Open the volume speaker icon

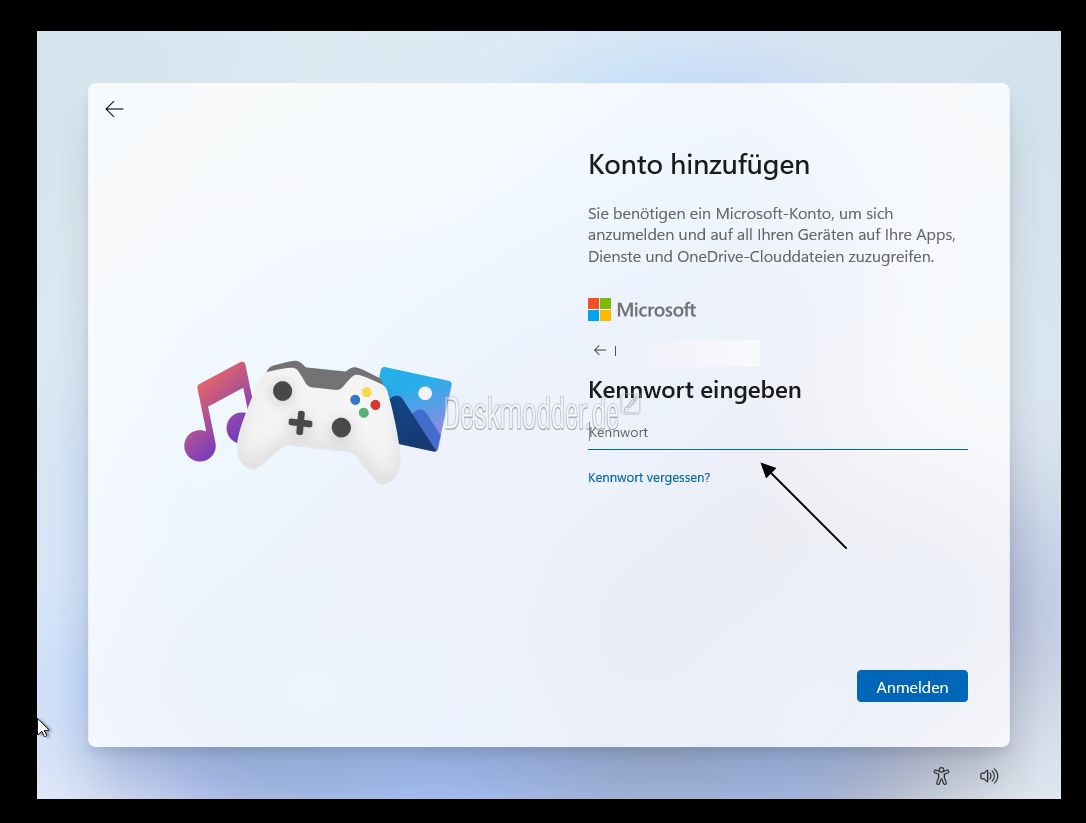click(989, 776)
